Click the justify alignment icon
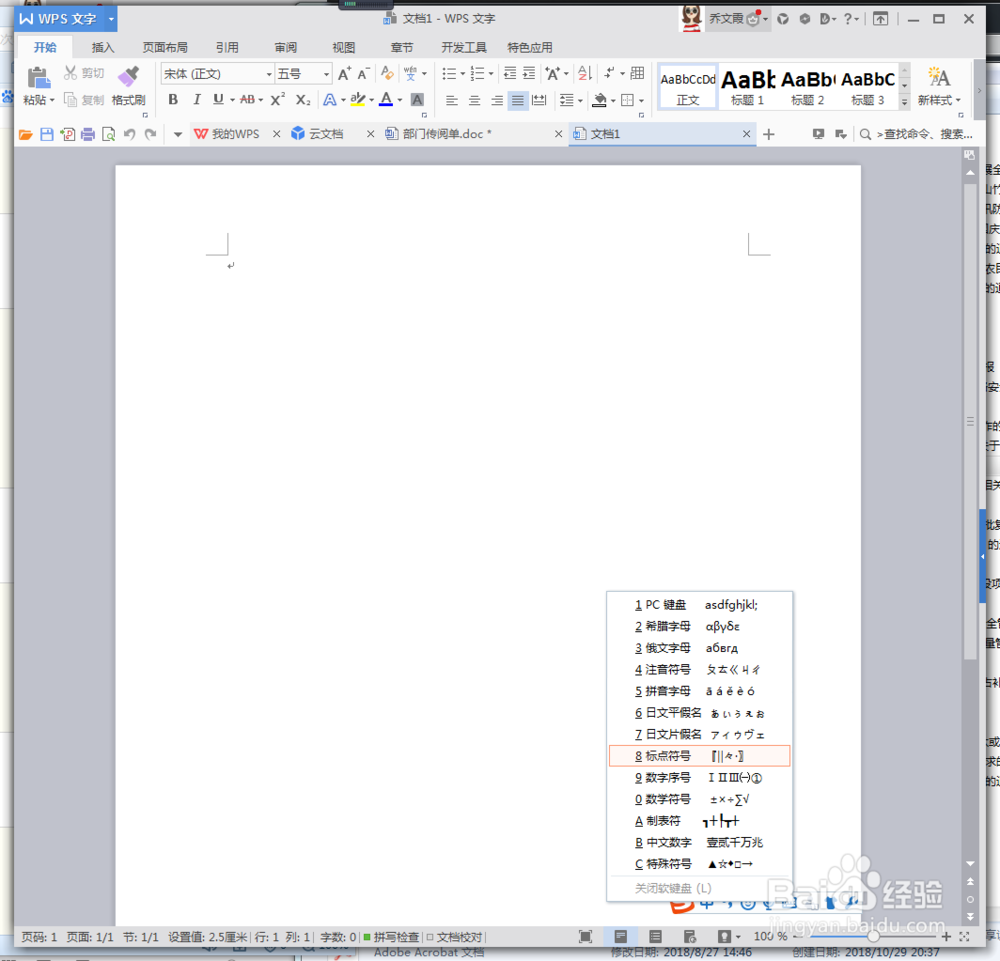 click(518, 100)
